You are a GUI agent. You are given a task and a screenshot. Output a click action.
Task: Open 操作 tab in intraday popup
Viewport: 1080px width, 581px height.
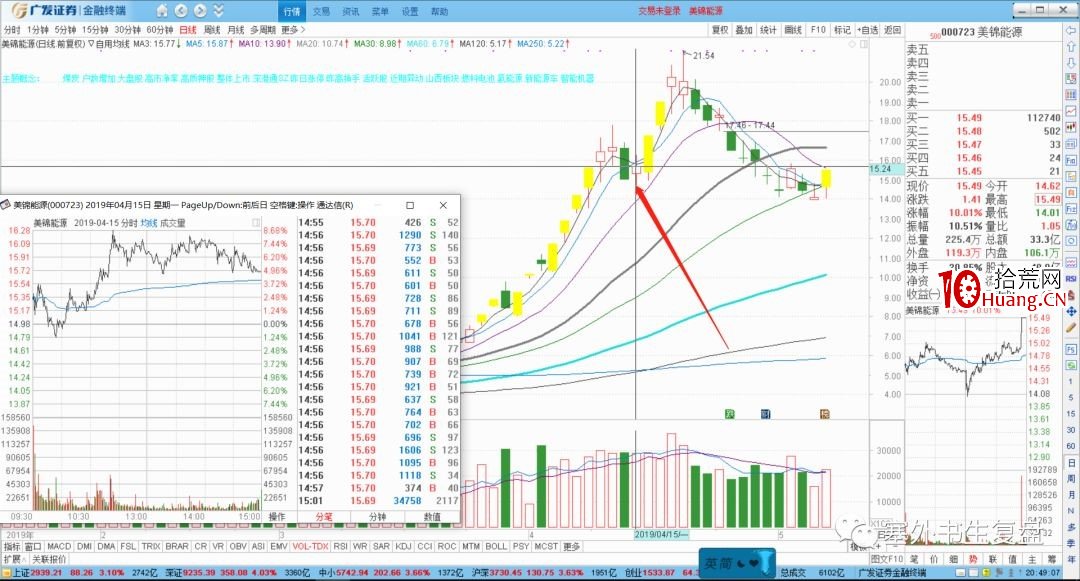coord(276,517)
